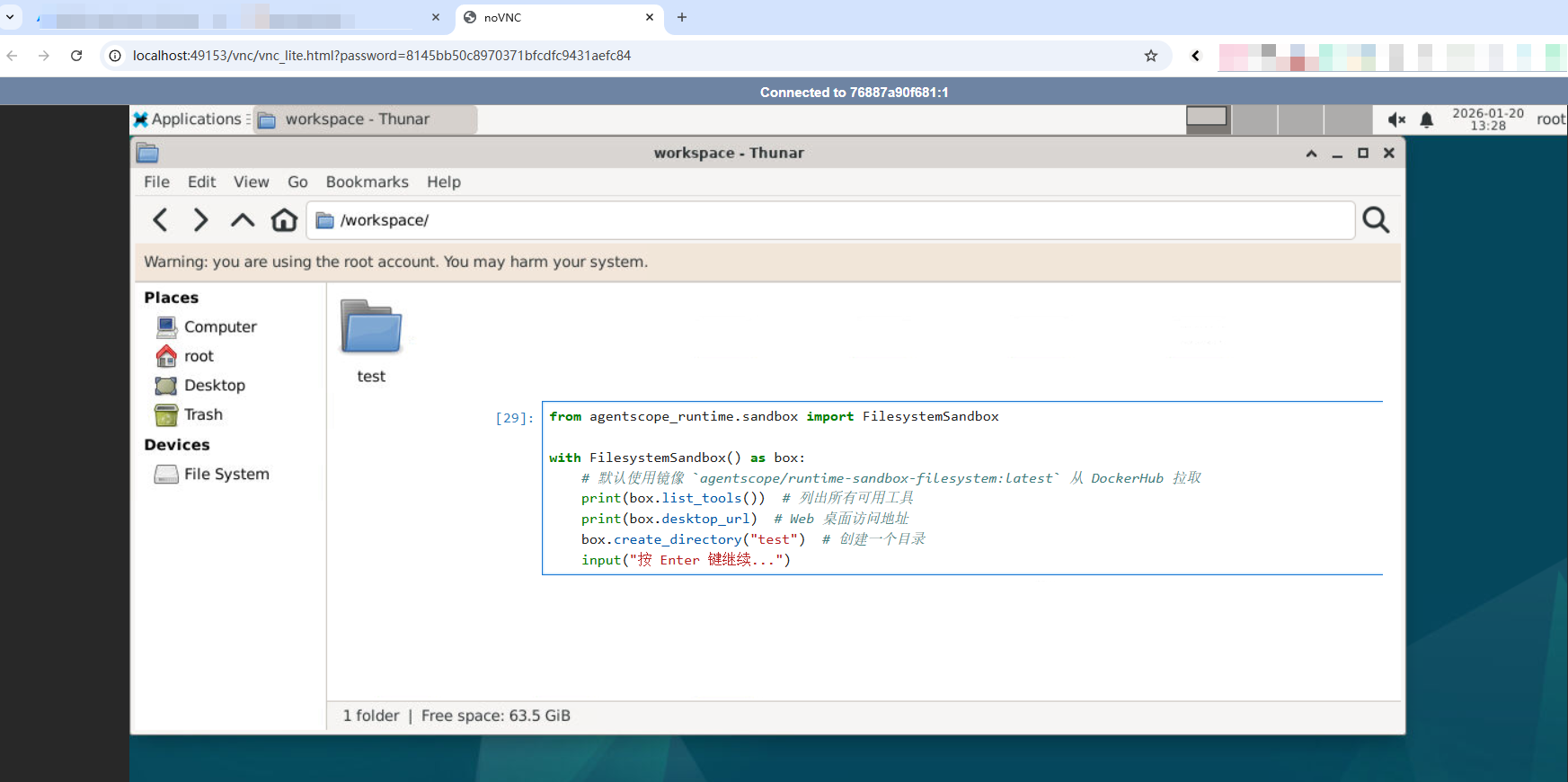Select File System under Devices

click(x=226, y=474)
